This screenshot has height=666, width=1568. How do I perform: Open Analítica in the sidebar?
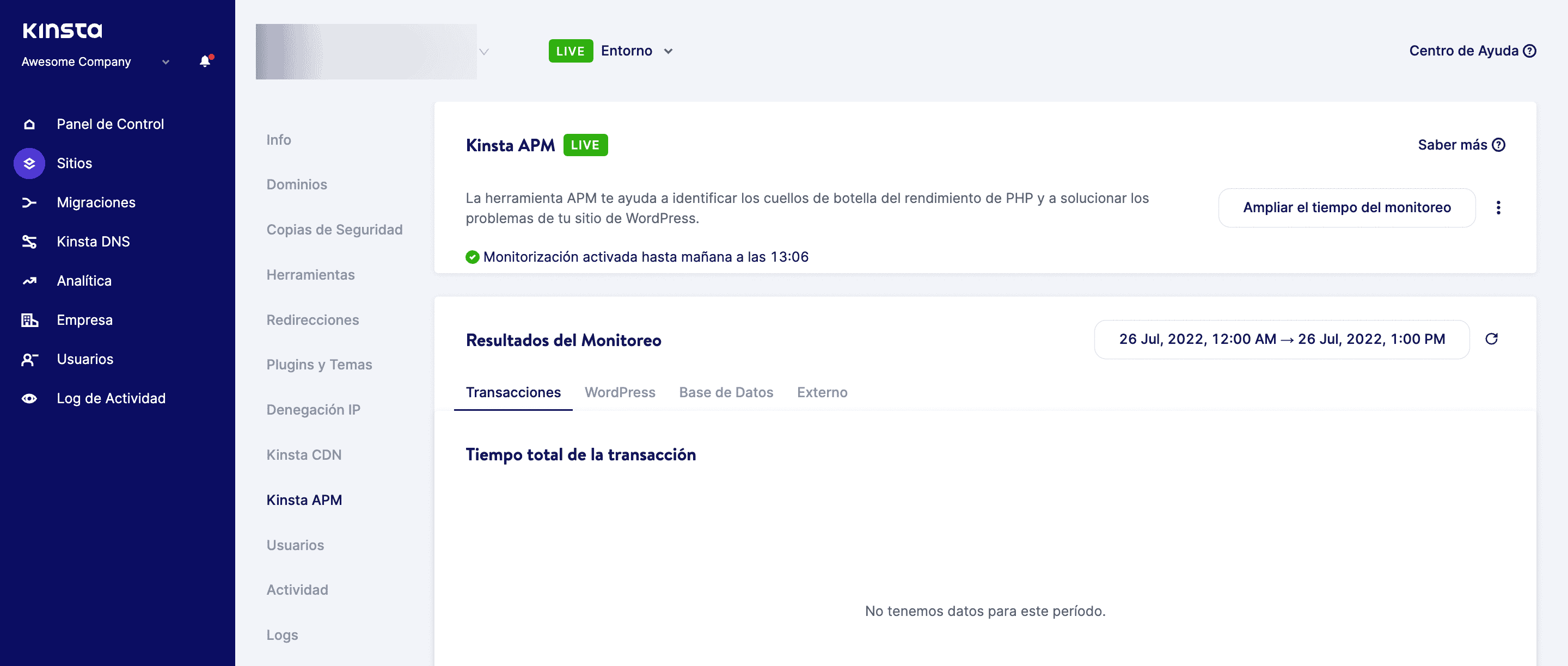(x=84, y=281)
